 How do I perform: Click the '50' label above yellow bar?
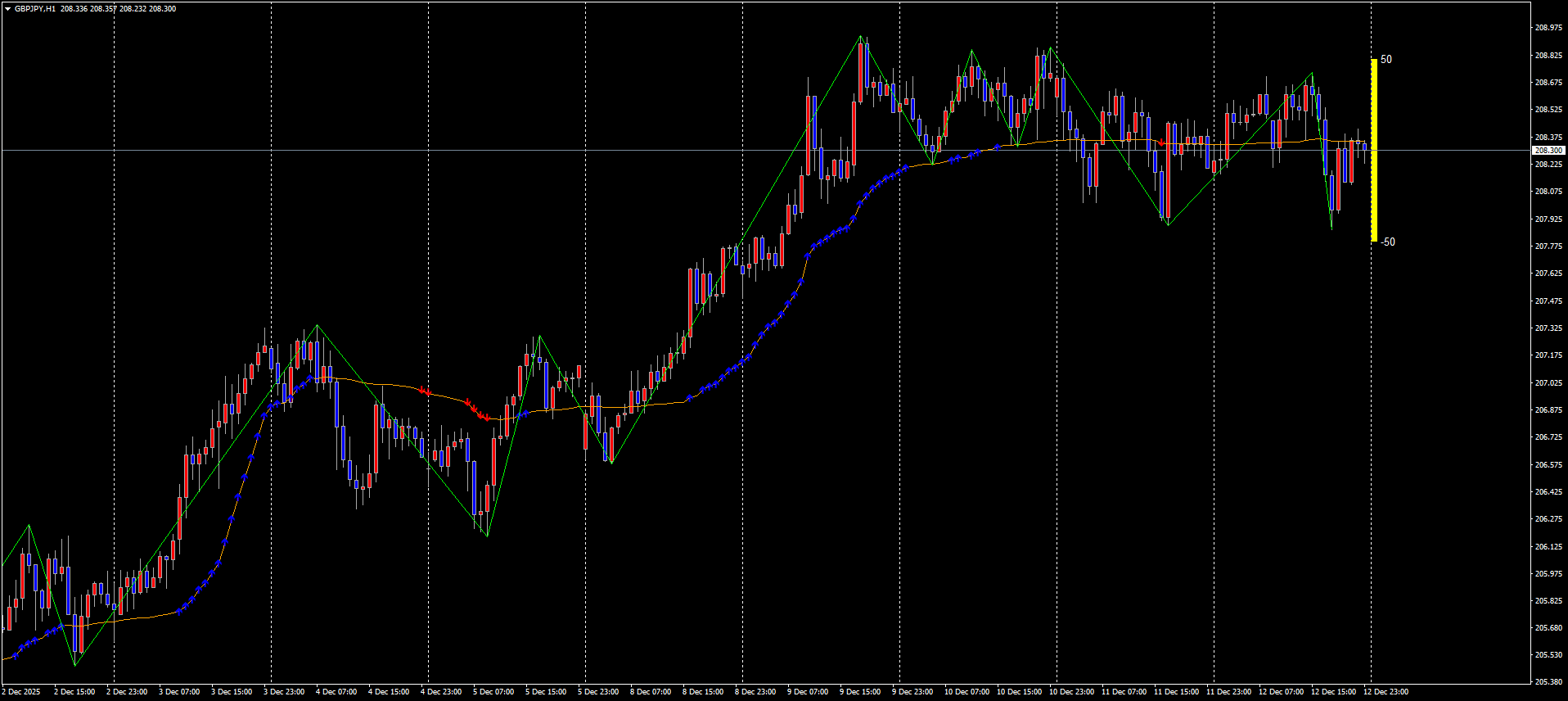click(x=1386, y=59)
